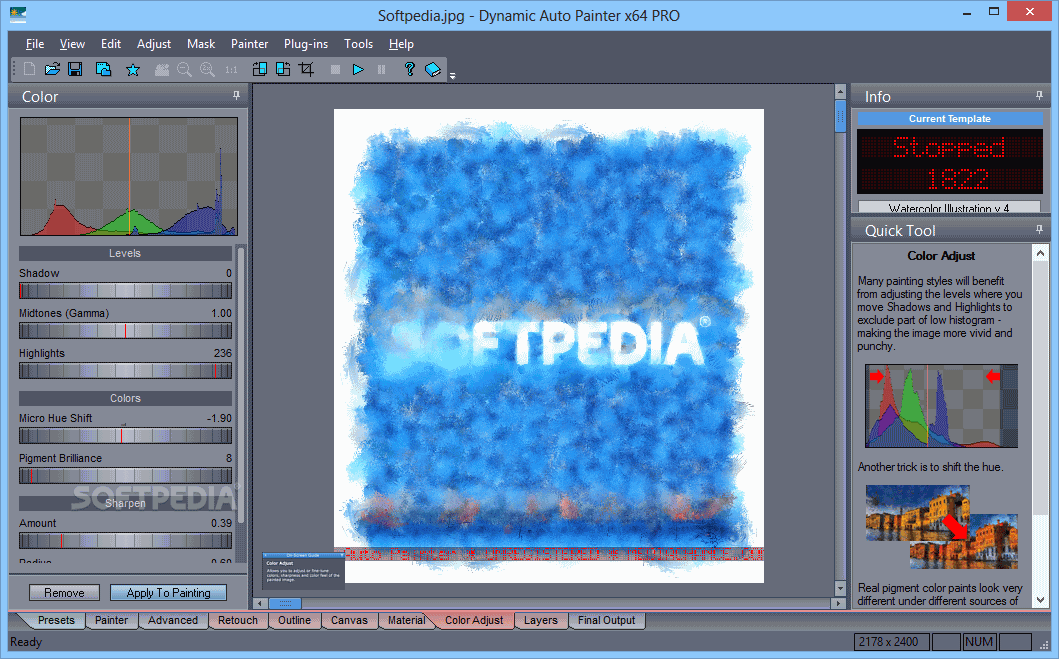Click the rotate canvas left icon
Image resolution: width=1059 pixels, height=659 pixels.
pyautogui.click(x=259, y=69)
